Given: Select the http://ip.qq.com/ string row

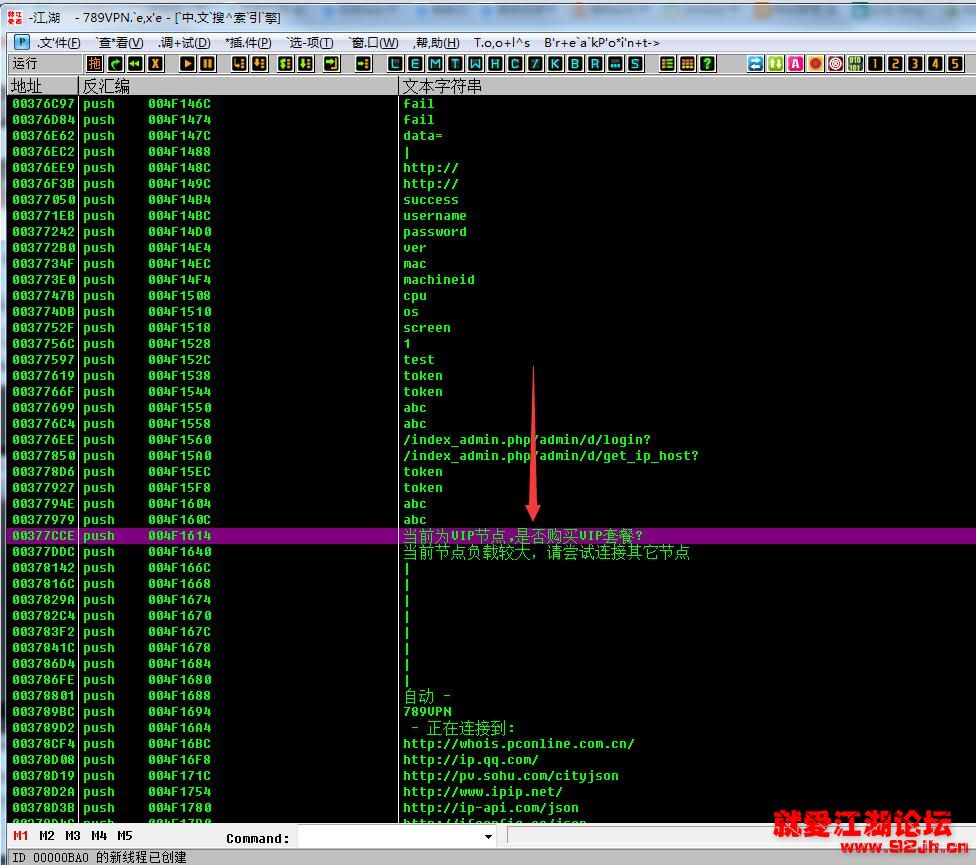Looking at the screenshot, I should [492, 759].
